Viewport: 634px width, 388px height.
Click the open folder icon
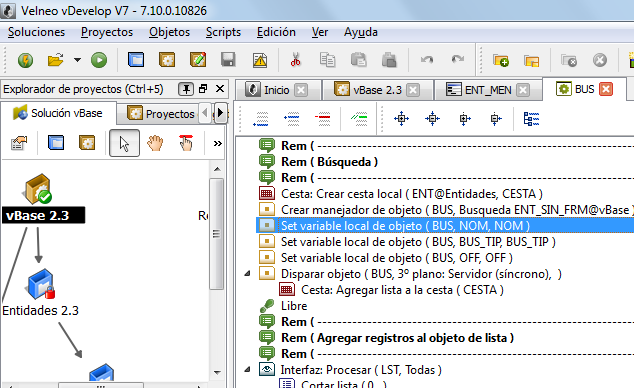[x=56, y=60]
